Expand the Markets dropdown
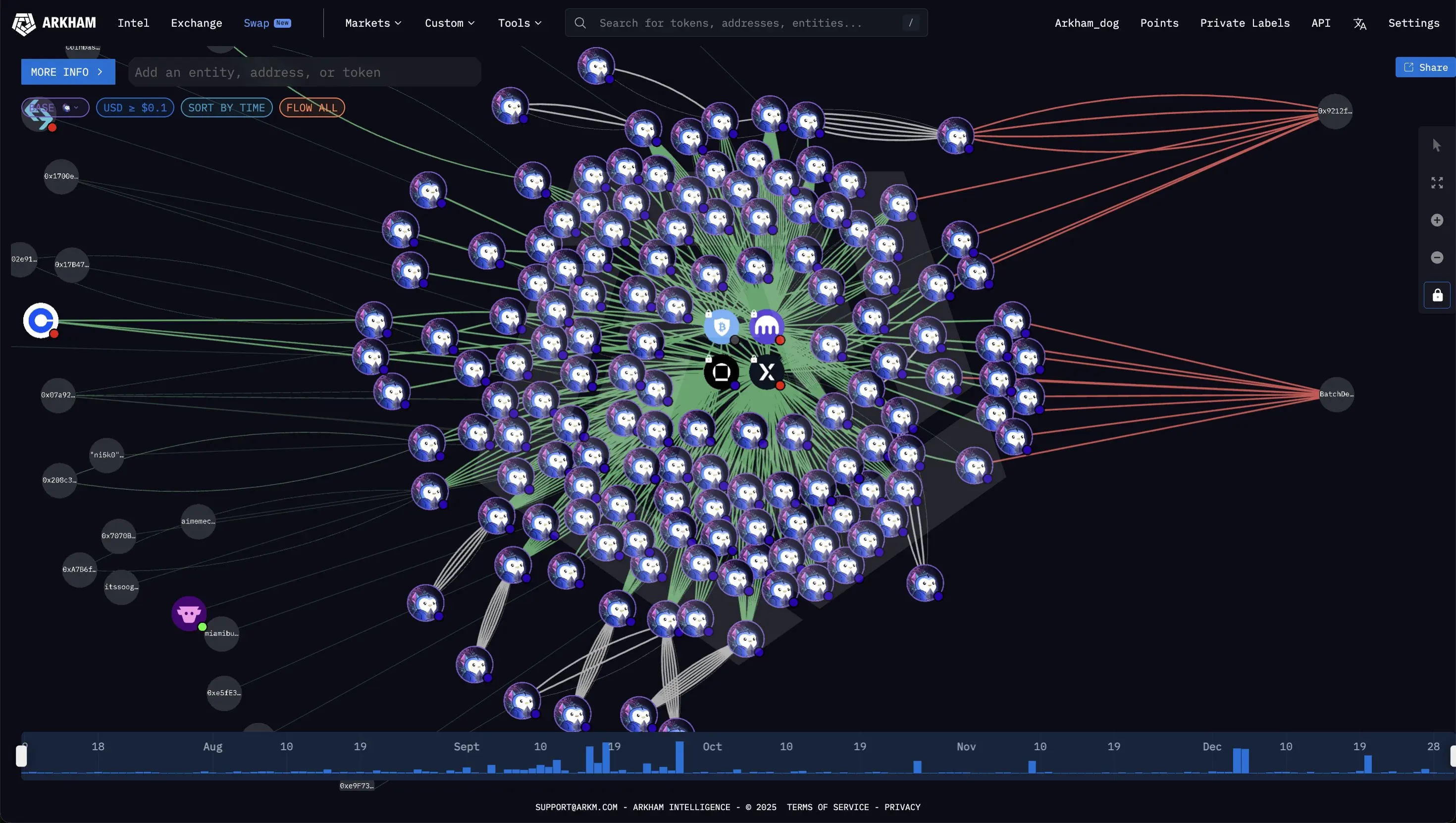 [373, 23]
